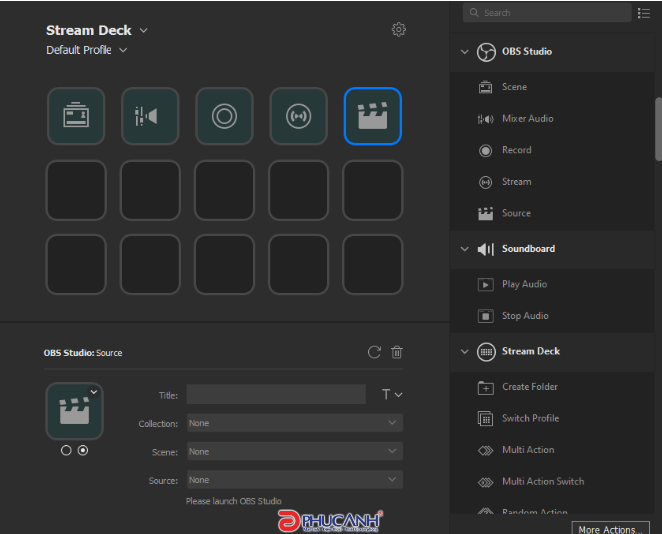662x534 pixels.
Task: Choose the Create Folder action label
Action: (x=529, y=387)
